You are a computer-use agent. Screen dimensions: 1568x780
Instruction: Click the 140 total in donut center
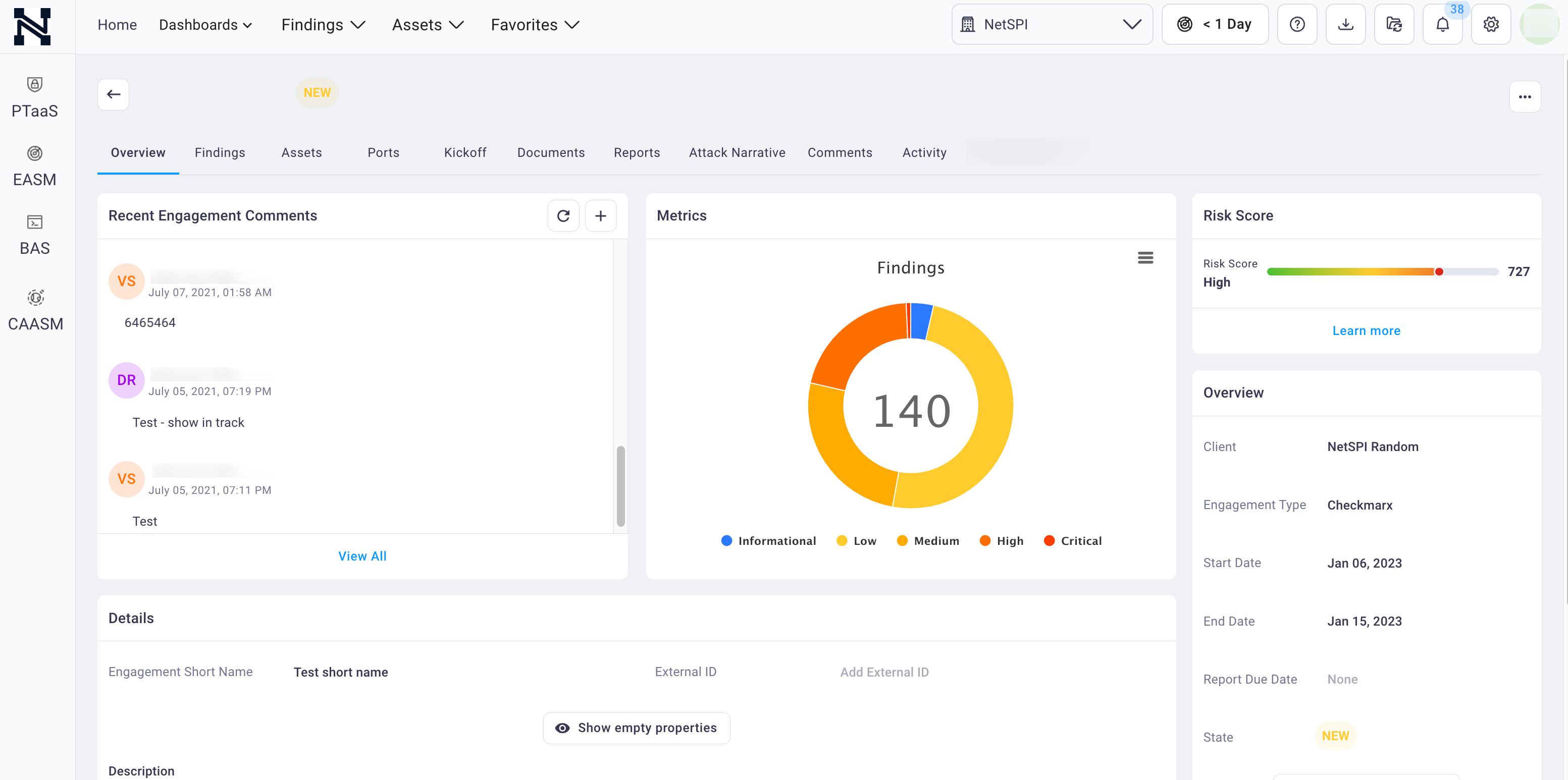[911, 412]
